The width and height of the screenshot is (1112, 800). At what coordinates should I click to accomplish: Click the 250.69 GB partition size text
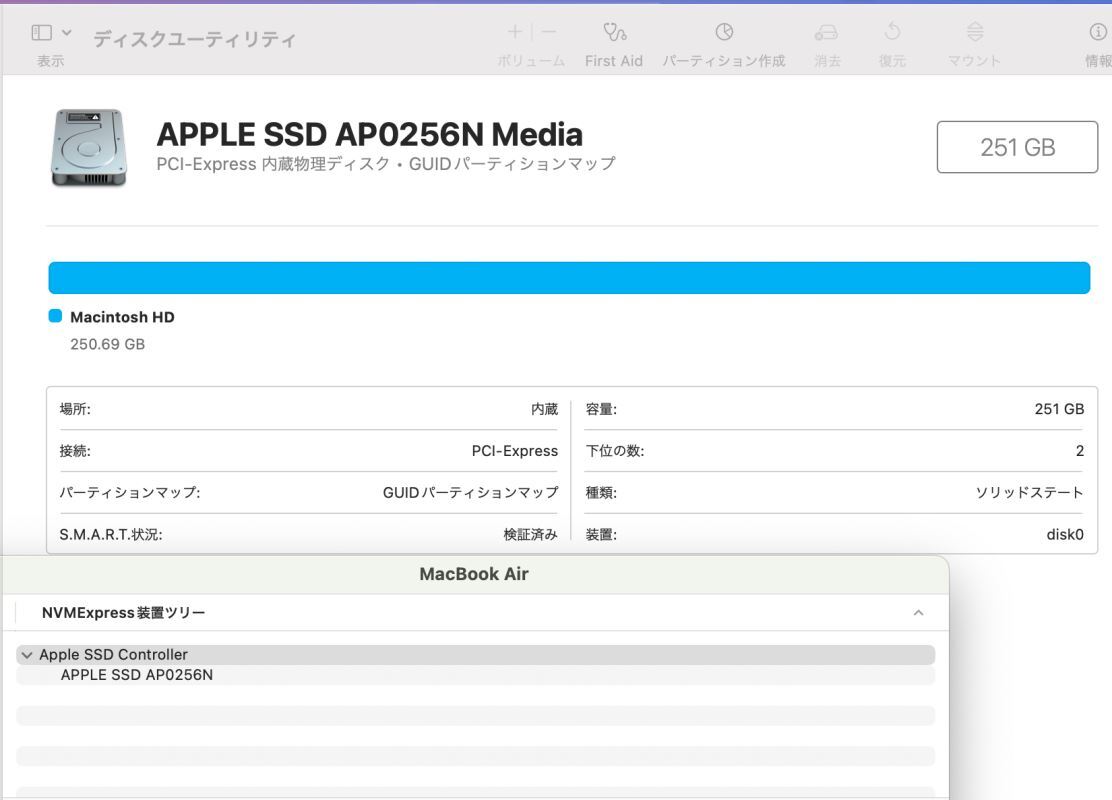pyautogui.click(x=107, y=344)
